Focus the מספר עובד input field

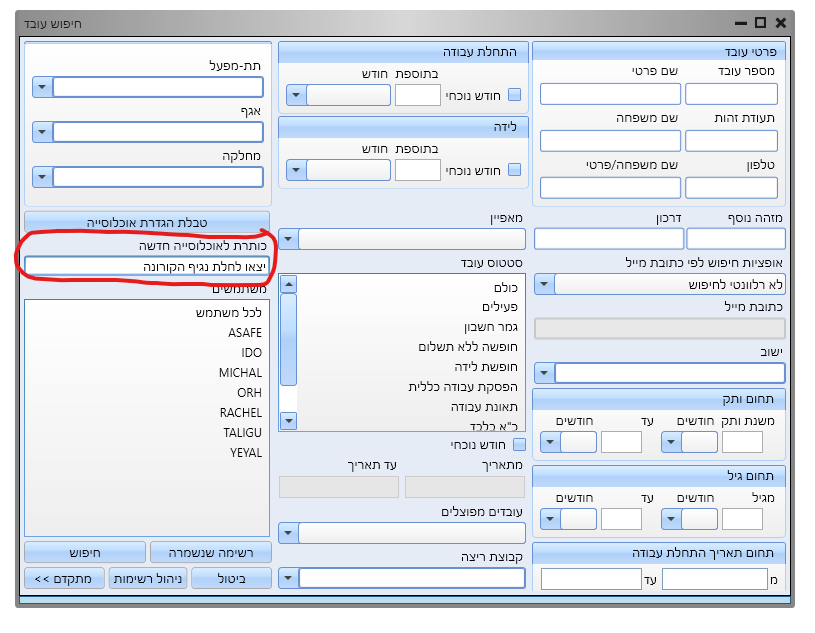click(x=731, y=94)
